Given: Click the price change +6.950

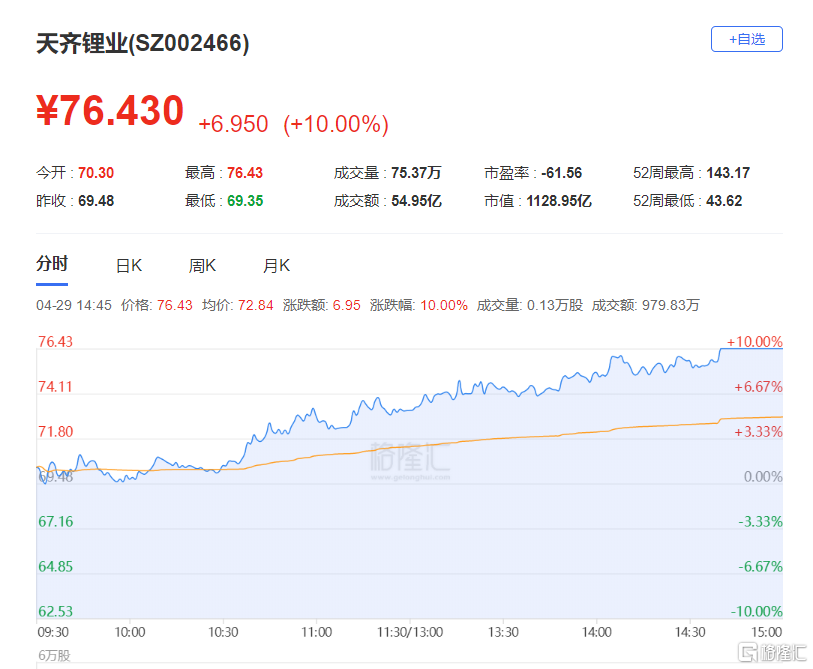Looking at the screenshot, I should click(x=233, y=124).
